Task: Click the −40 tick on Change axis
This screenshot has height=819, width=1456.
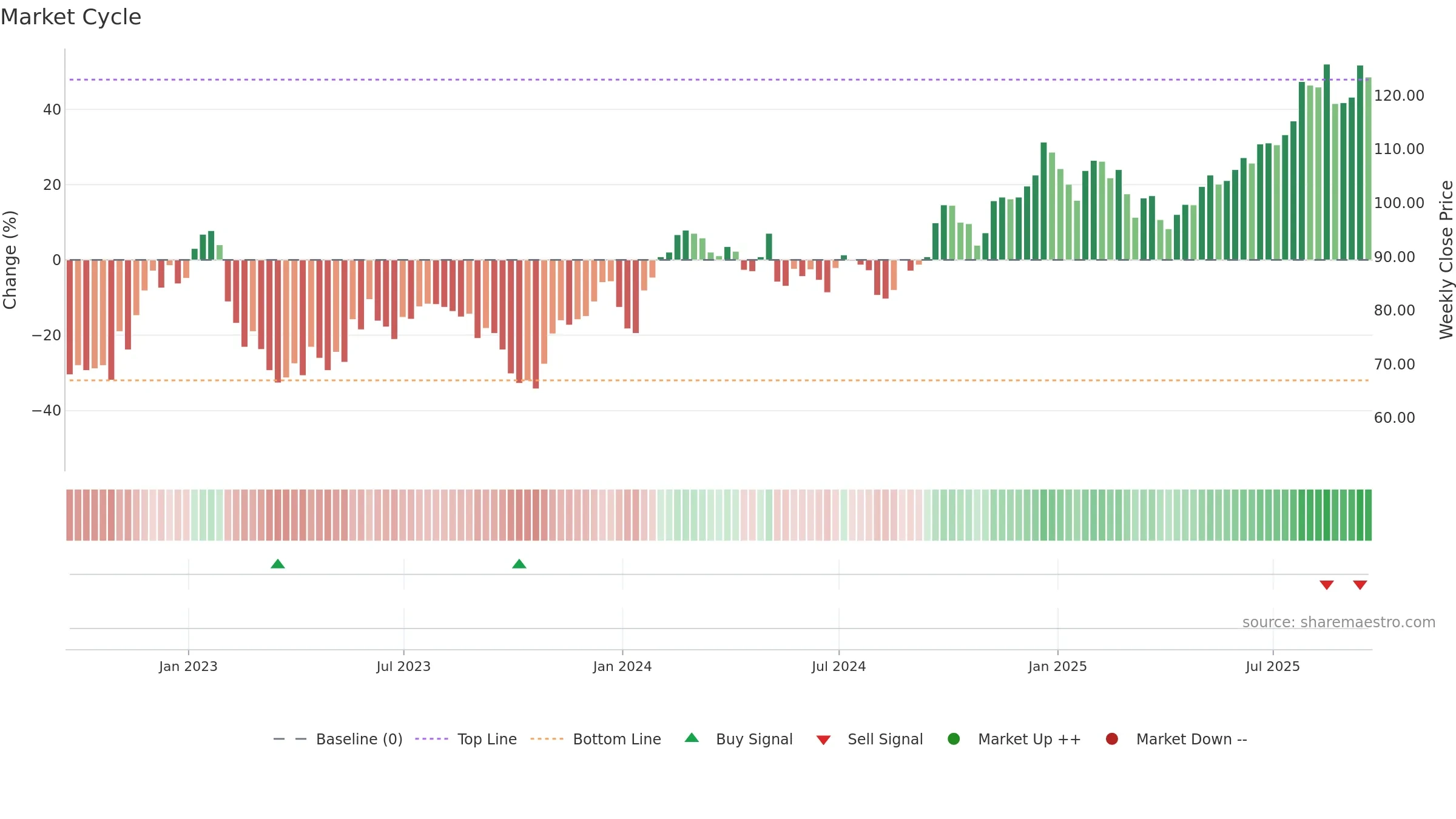Action: 47,411
